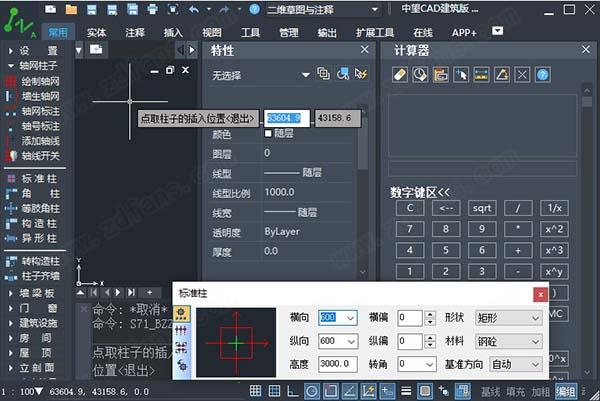600x401 pixels.
Task: Toggle lineweight display icon in status bar
Action: pyautogui.click(x=406, y=391)
